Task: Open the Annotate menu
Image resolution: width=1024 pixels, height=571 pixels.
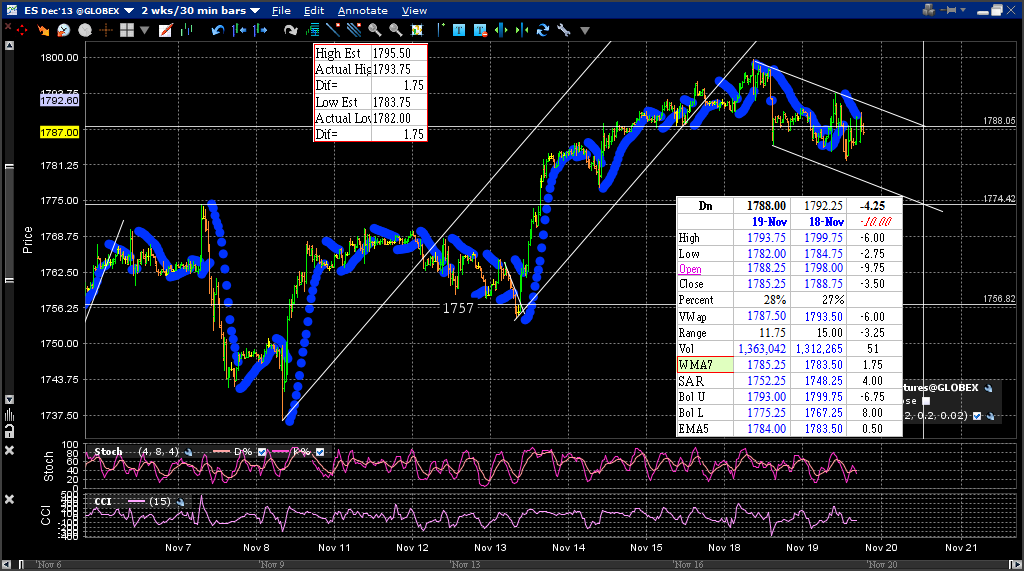Action: (x=362, y=10)
